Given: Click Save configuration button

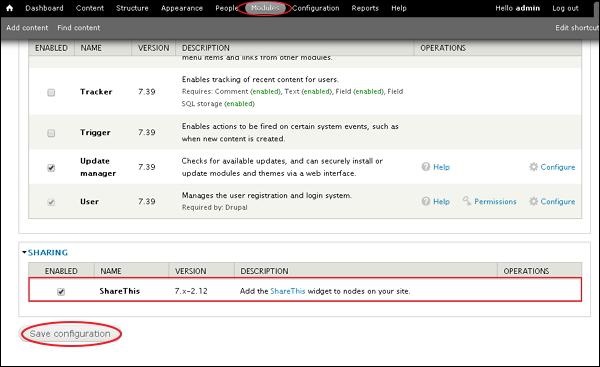Looking at the screenshot, I should click(x=70, y=334).
